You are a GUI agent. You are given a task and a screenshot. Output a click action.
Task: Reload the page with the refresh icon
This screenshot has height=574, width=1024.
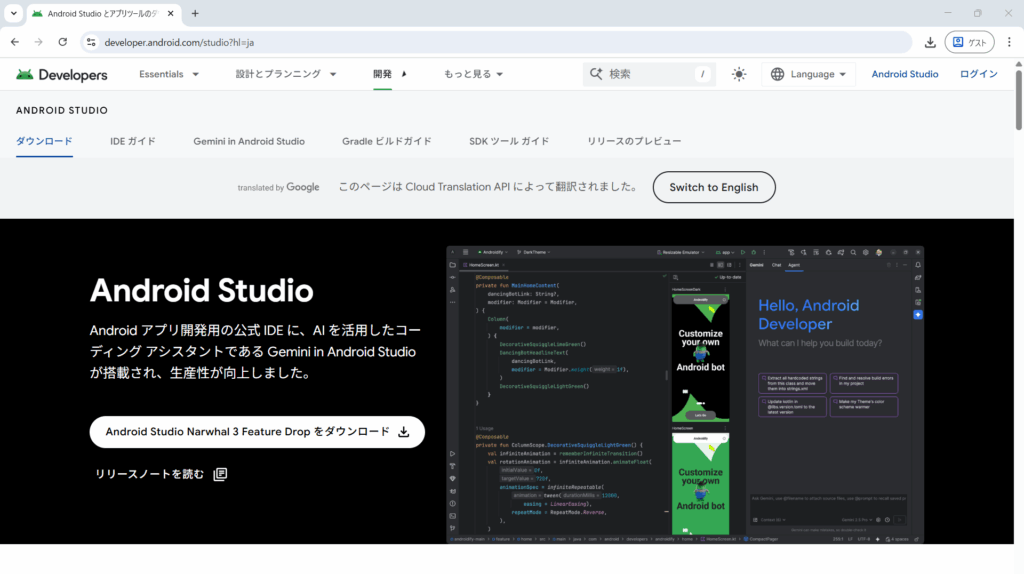pos(63,42)
